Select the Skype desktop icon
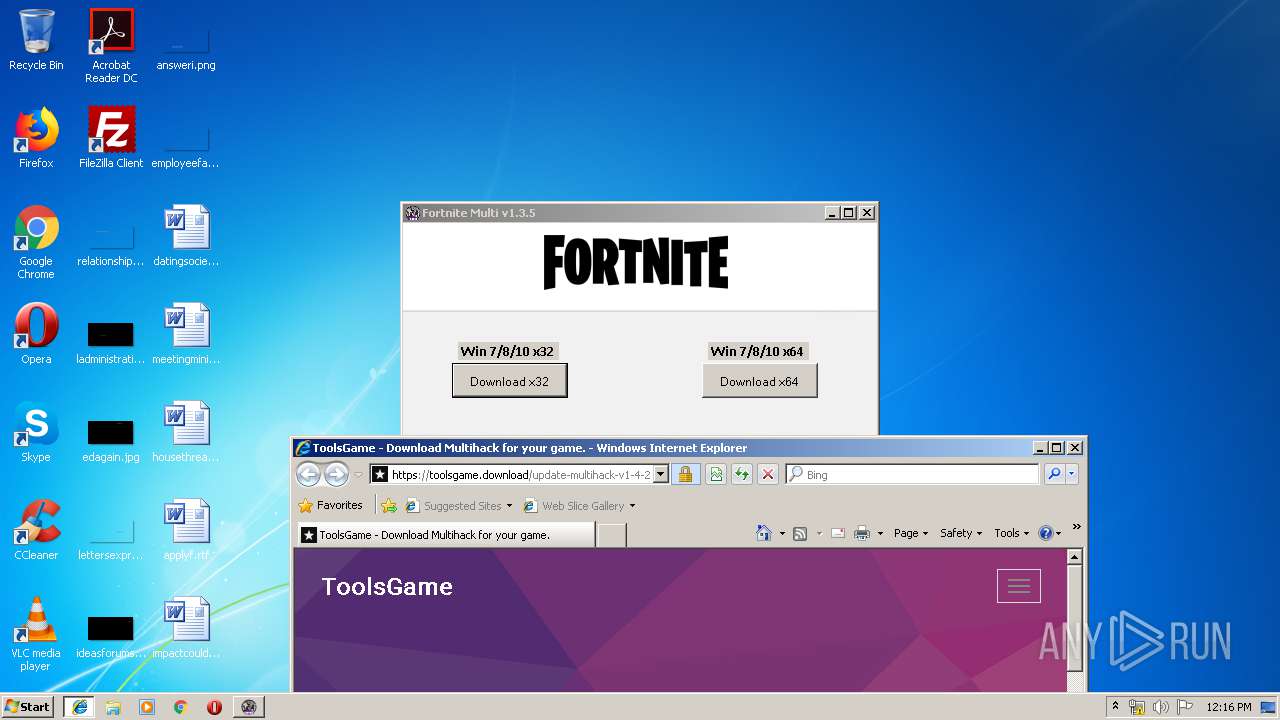Image resolution: width=1280 pixels, height=720 pixels. tap(36, 432)
